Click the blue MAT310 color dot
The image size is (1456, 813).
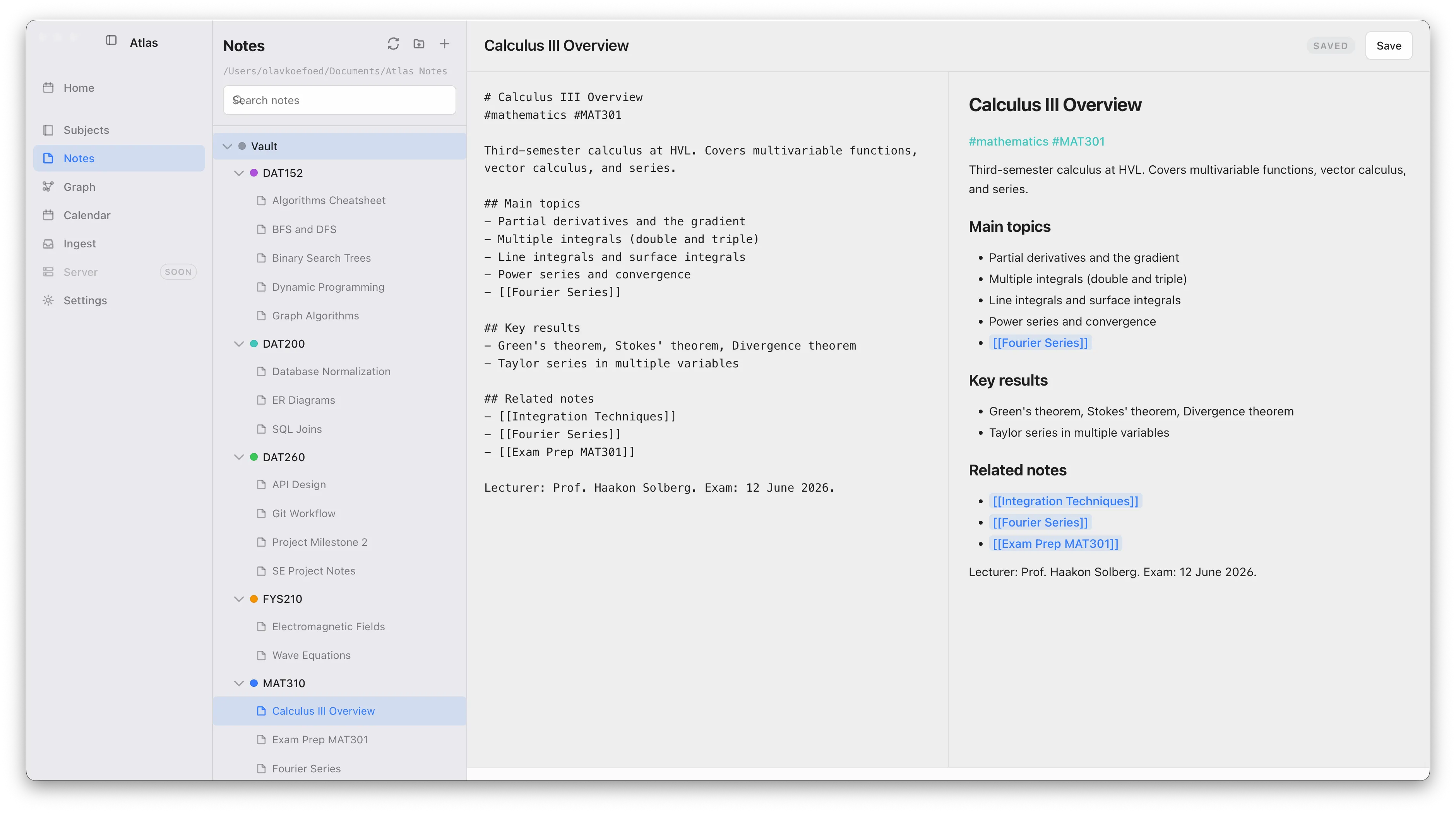coord(254,683)
